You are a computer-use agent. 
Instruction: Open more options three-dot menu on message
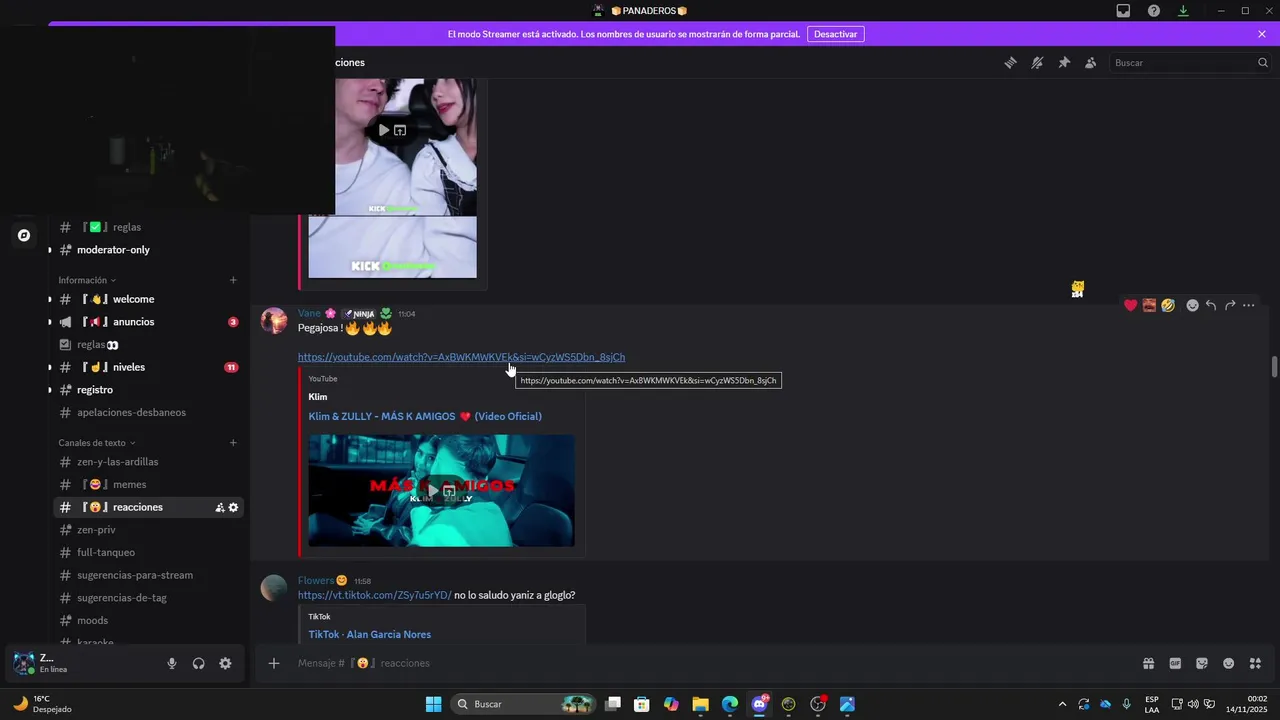(x=1249, y=305)
